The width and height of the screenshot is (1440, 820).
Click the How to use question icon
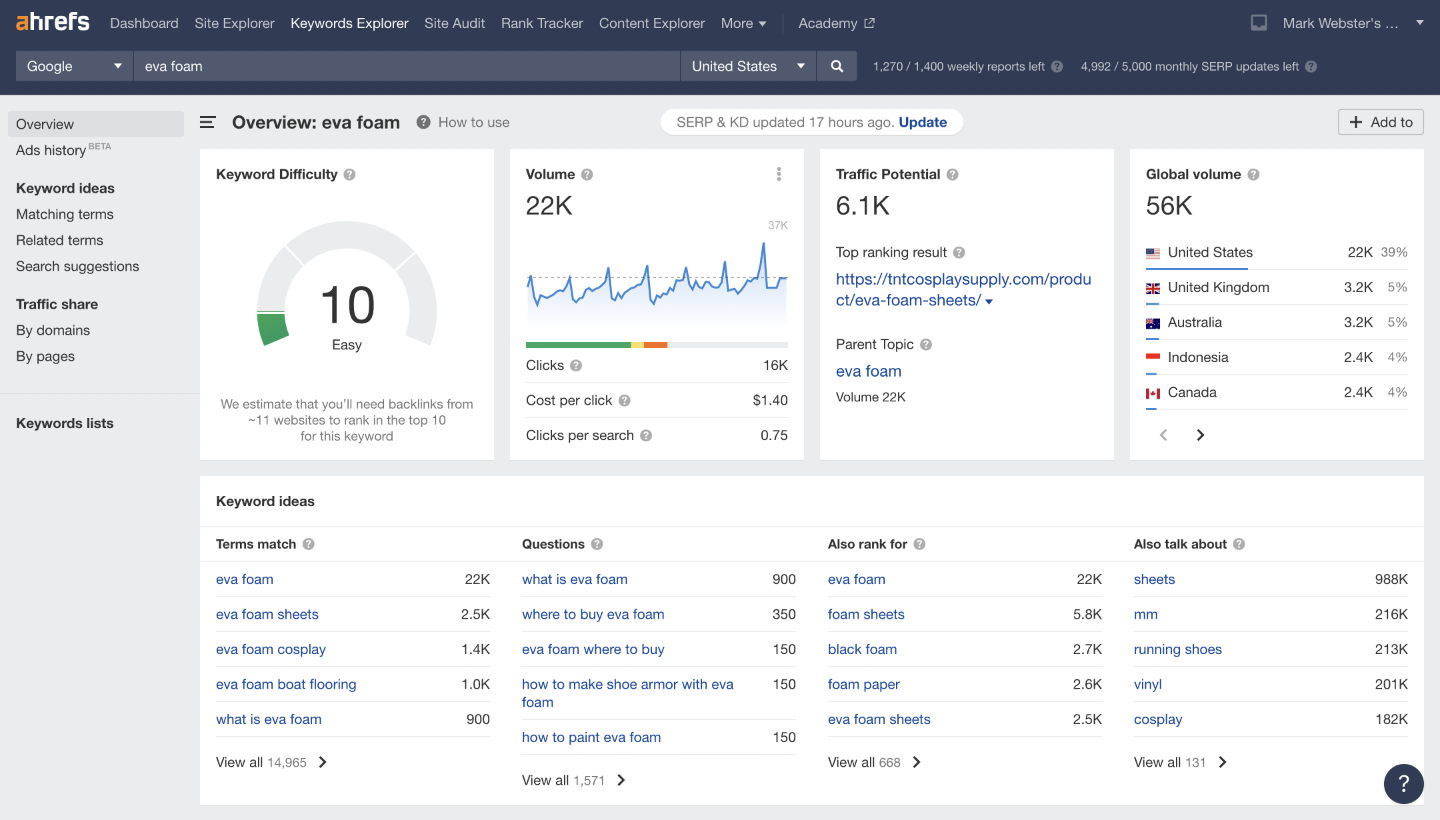tap(424, 122)
